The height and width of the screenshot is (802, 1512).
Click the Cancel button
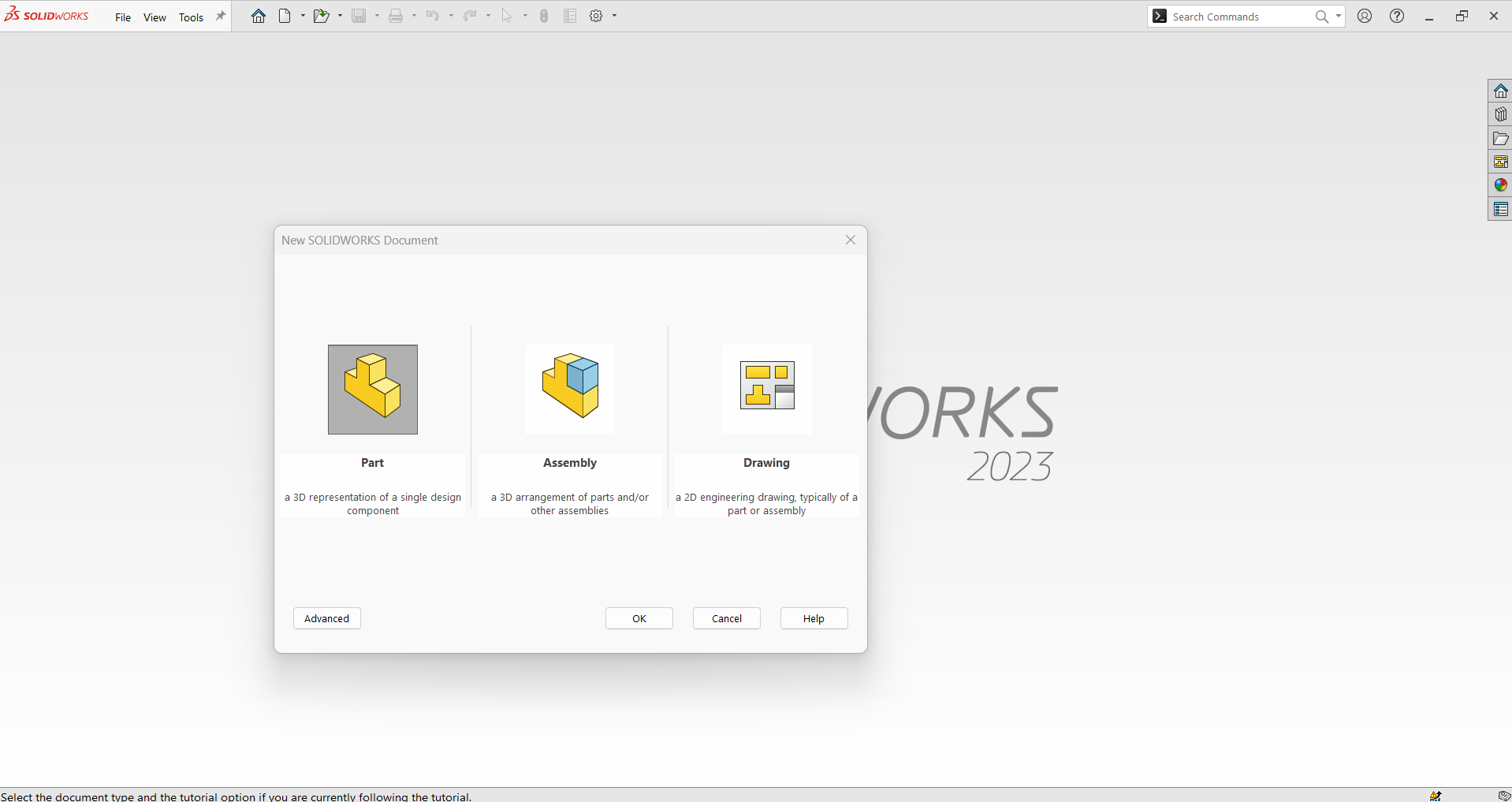[727, 618]
